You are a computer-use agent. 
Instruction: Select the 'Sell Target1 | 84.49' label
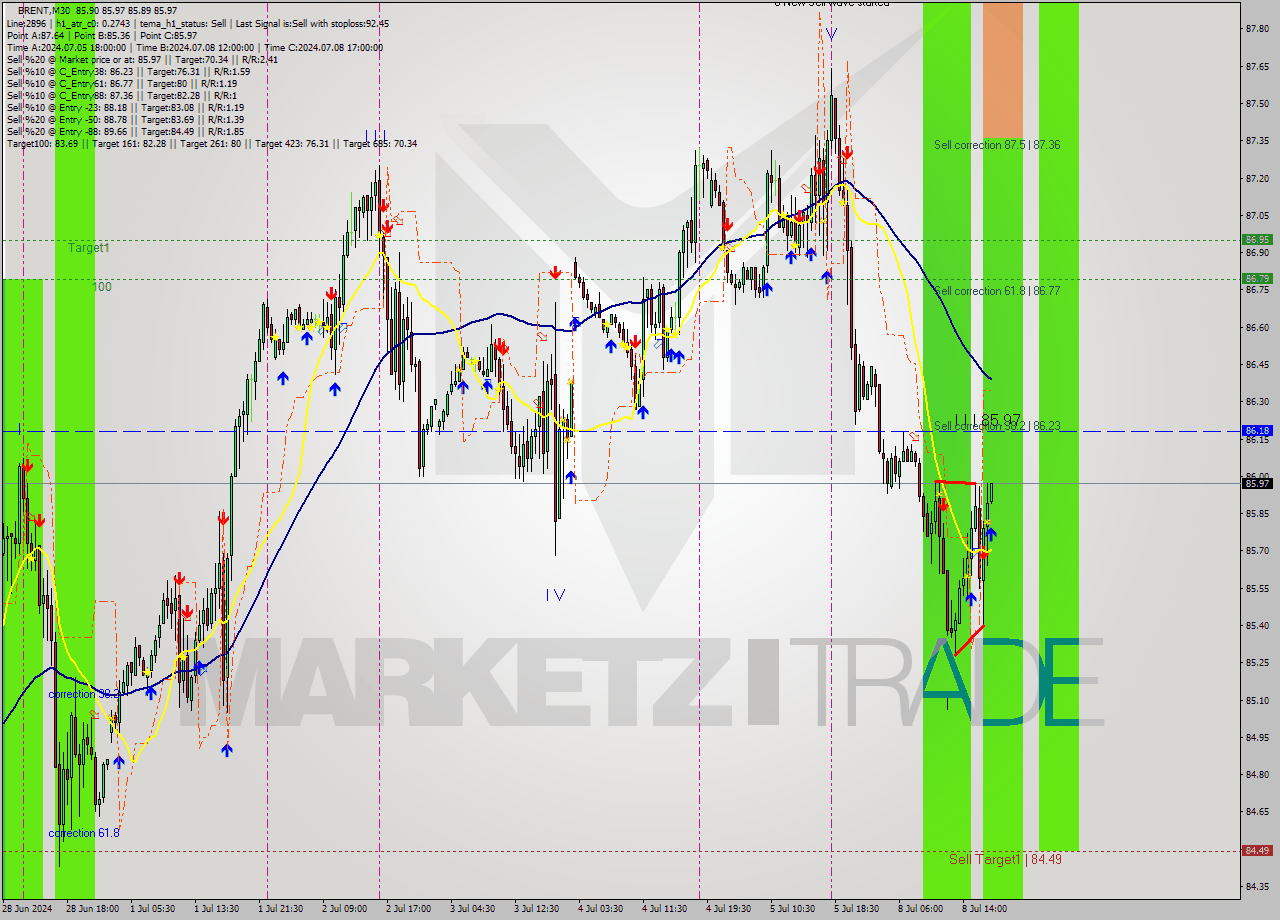[x=1005, y=859]
